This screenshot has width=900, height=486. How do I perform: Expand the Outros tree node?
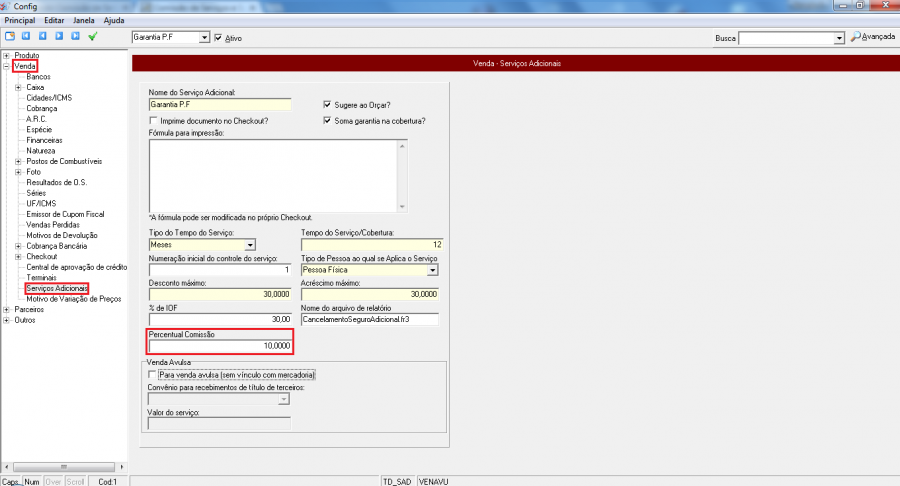tap(6, 320)
